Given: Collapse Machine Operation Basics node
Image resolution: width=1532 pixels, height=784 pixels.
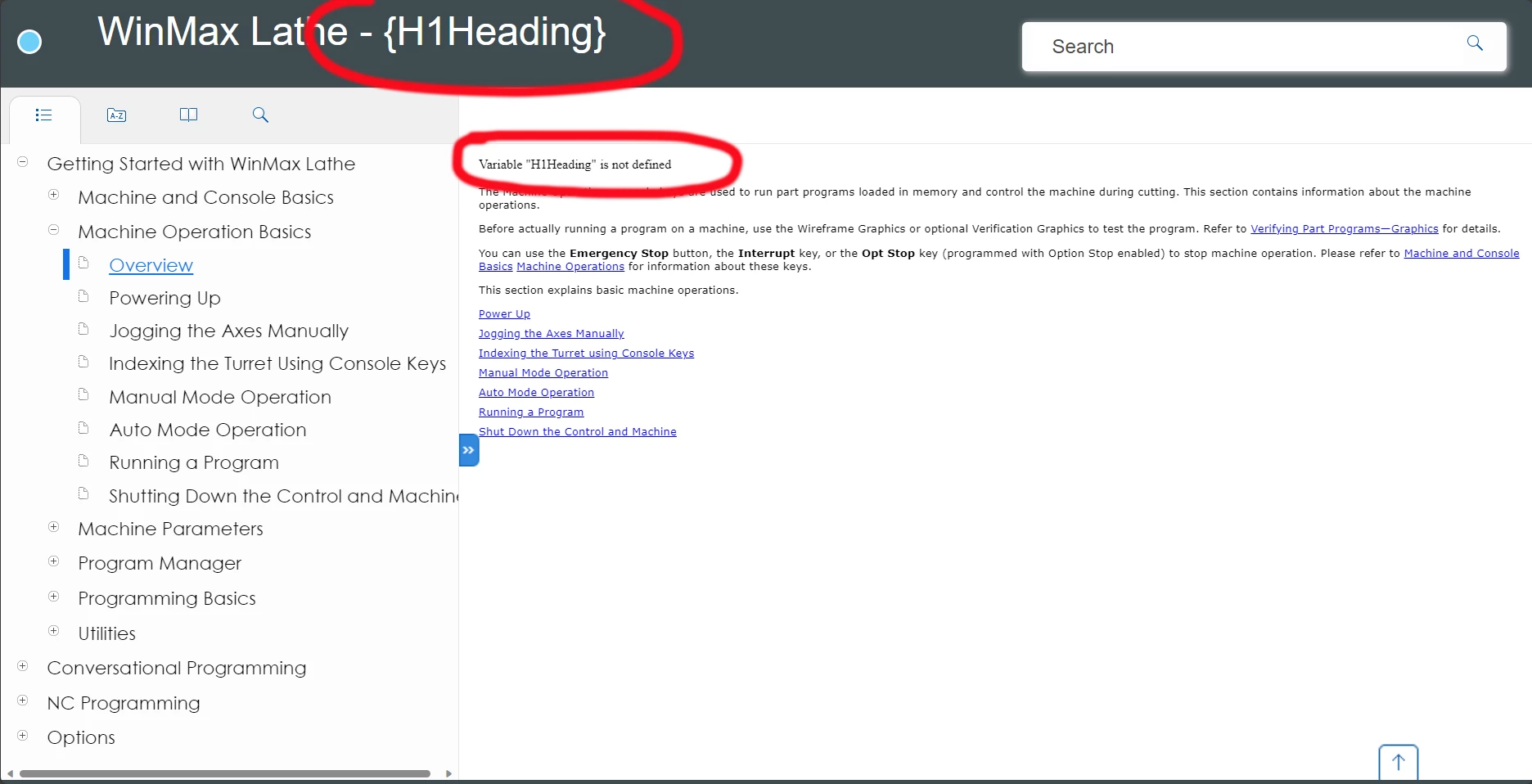Looking at the screenshot, I should (x=54, y=230).
